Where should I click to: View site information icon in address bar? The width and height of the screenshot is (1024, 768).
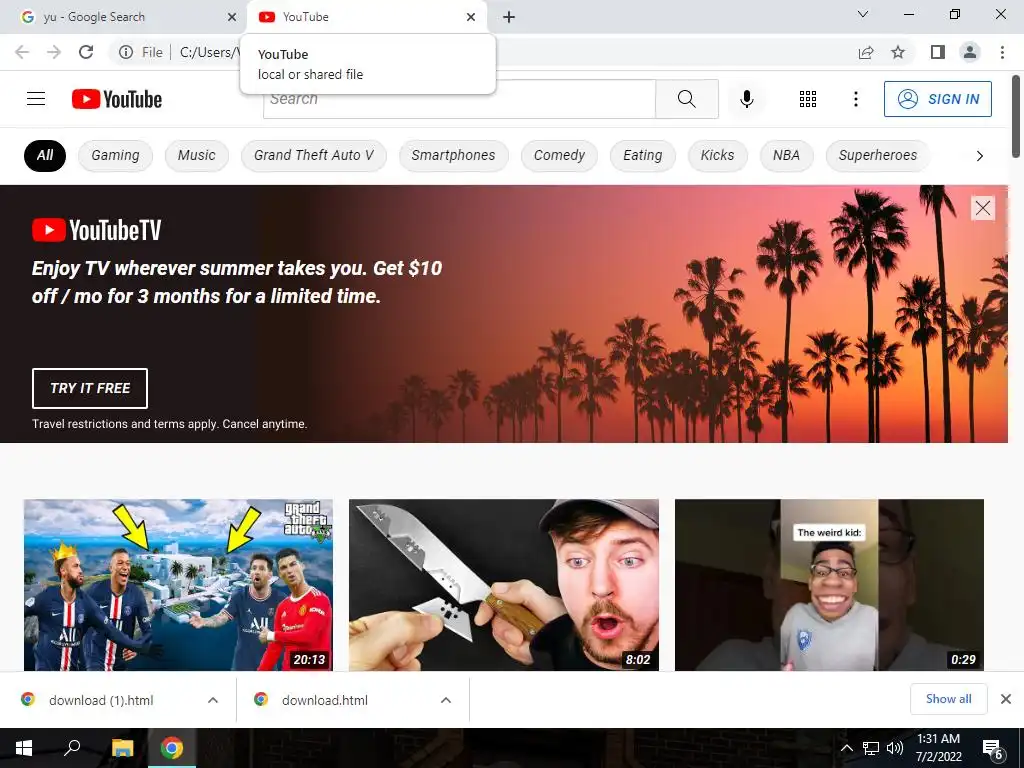pos(126,52)
